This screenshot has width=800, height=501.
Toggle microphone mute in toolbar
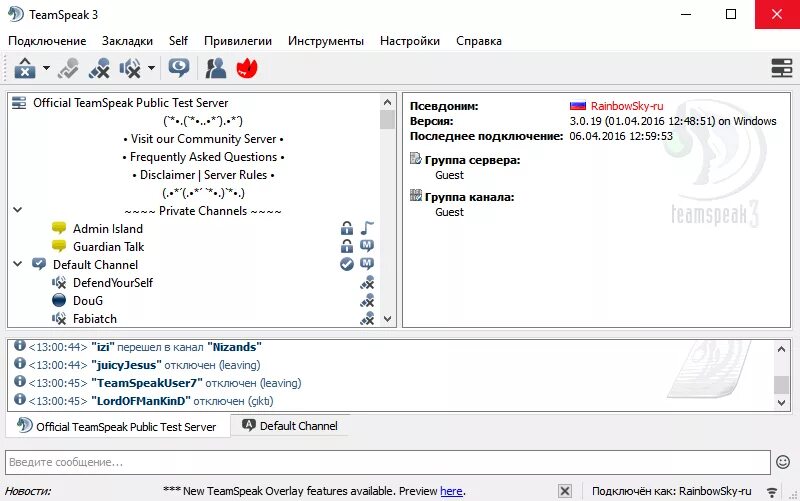tap(99, 68)
